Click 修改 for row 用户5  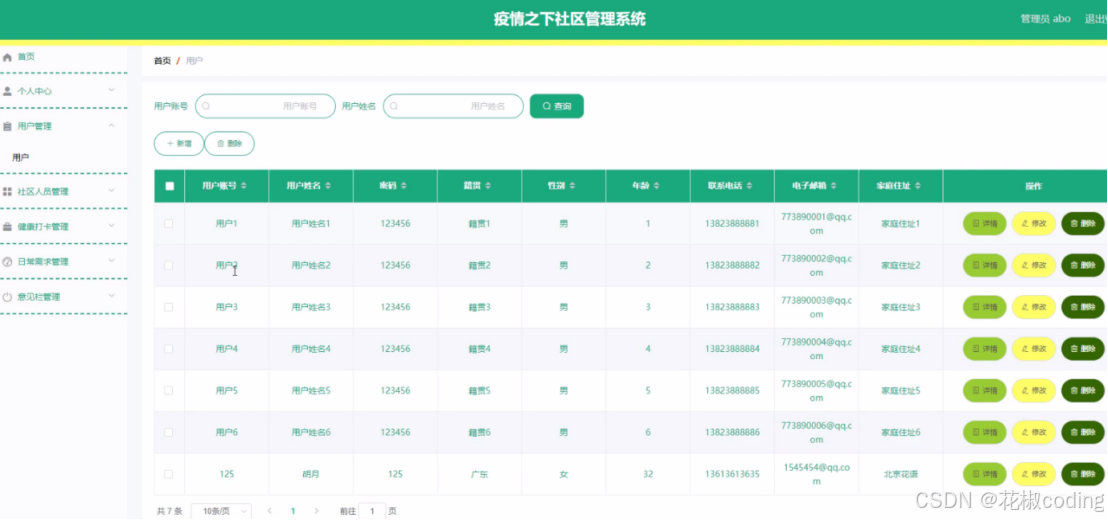[x=1034, y=390]
